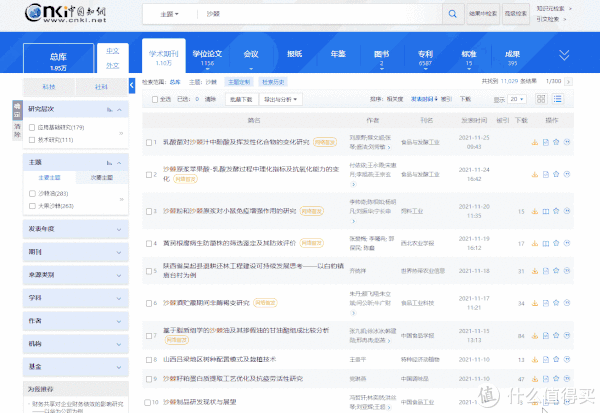Open the display count 20 dropdown
This screenshot has width=600, height=413.
[517, 99]
